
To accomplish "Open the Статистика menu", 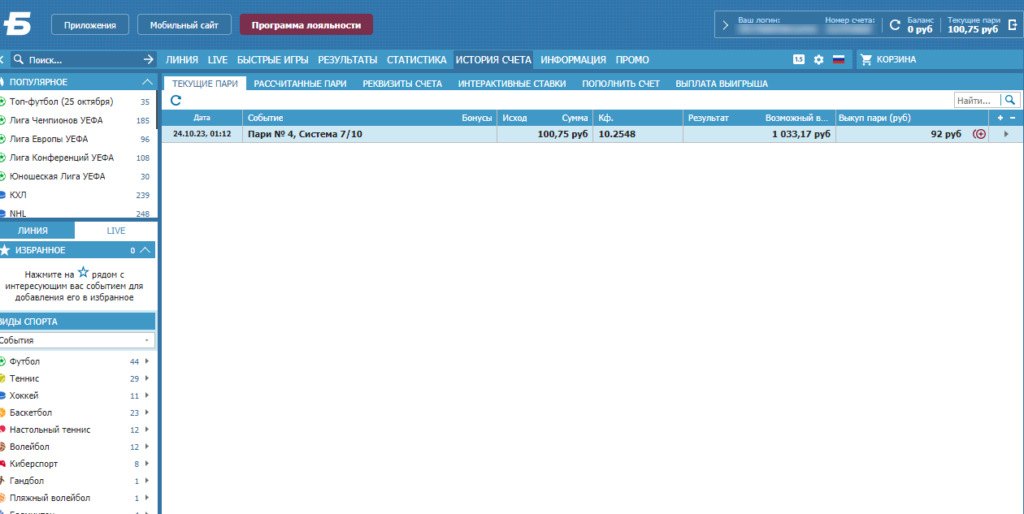I will pos(417,59).
